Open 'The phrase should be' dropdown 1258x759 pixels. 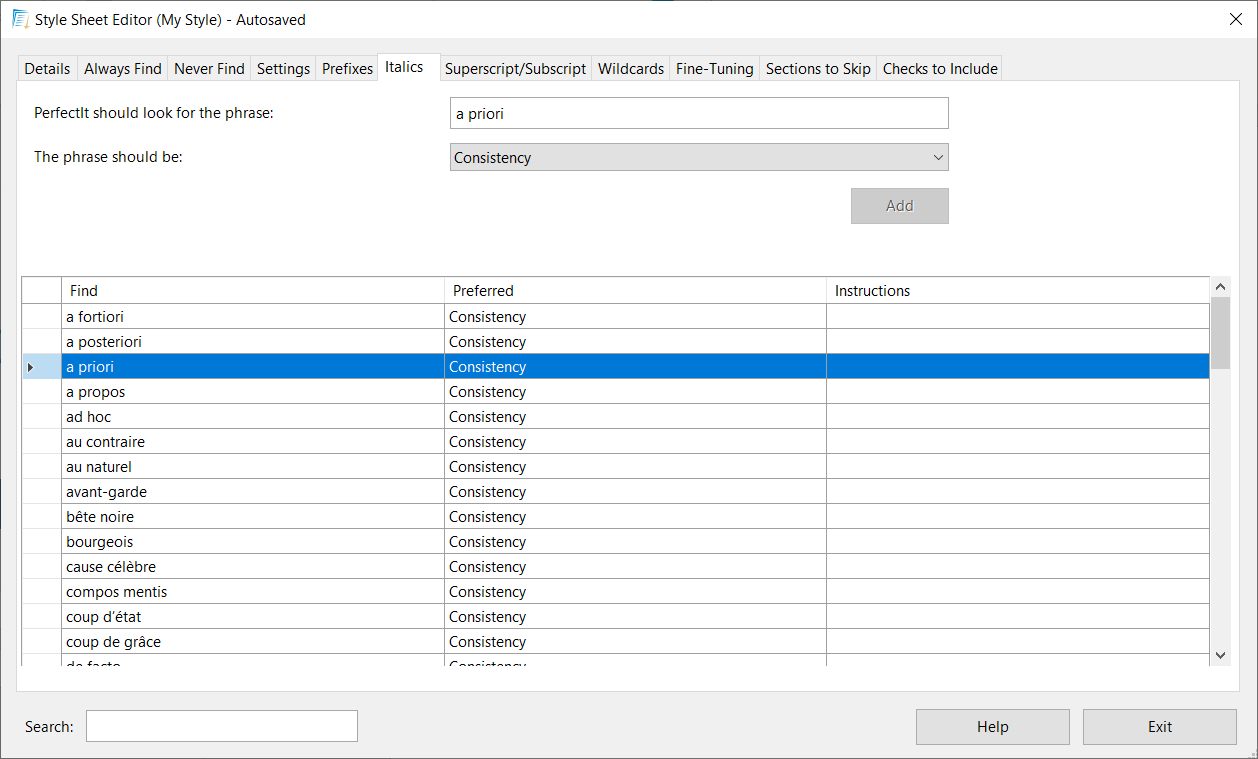[698, 158]
